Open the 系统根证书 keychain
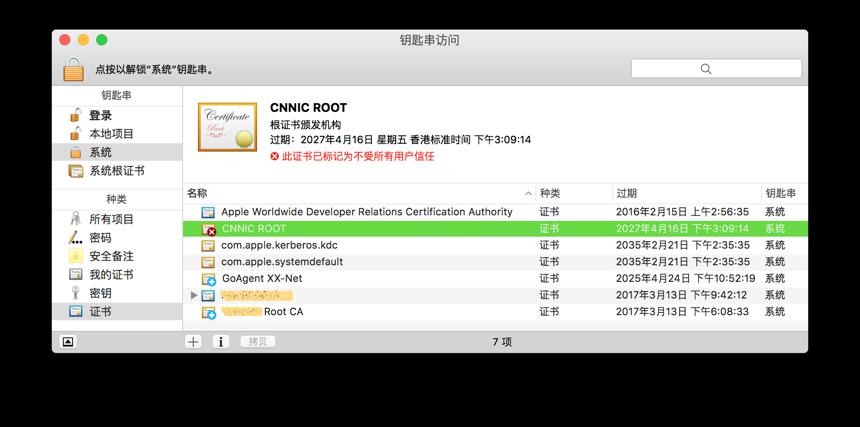 [117, 171]
